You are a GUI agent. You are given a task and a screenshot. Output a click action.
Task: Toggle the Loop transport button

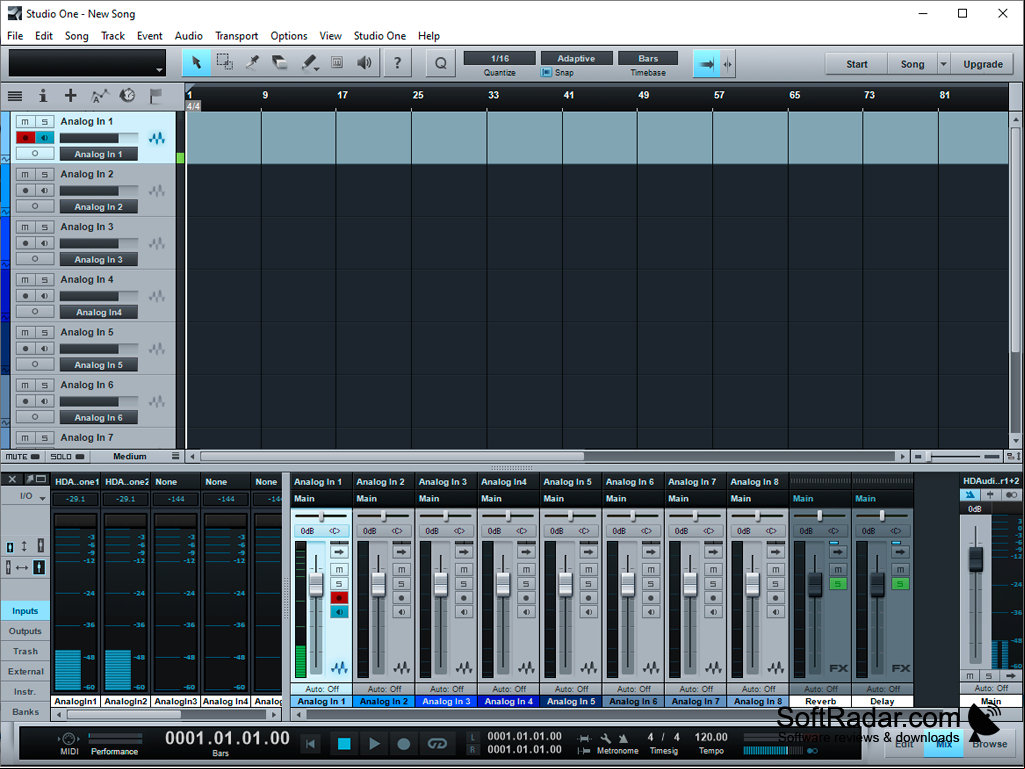pyautogui.click(x=437, y=743)
